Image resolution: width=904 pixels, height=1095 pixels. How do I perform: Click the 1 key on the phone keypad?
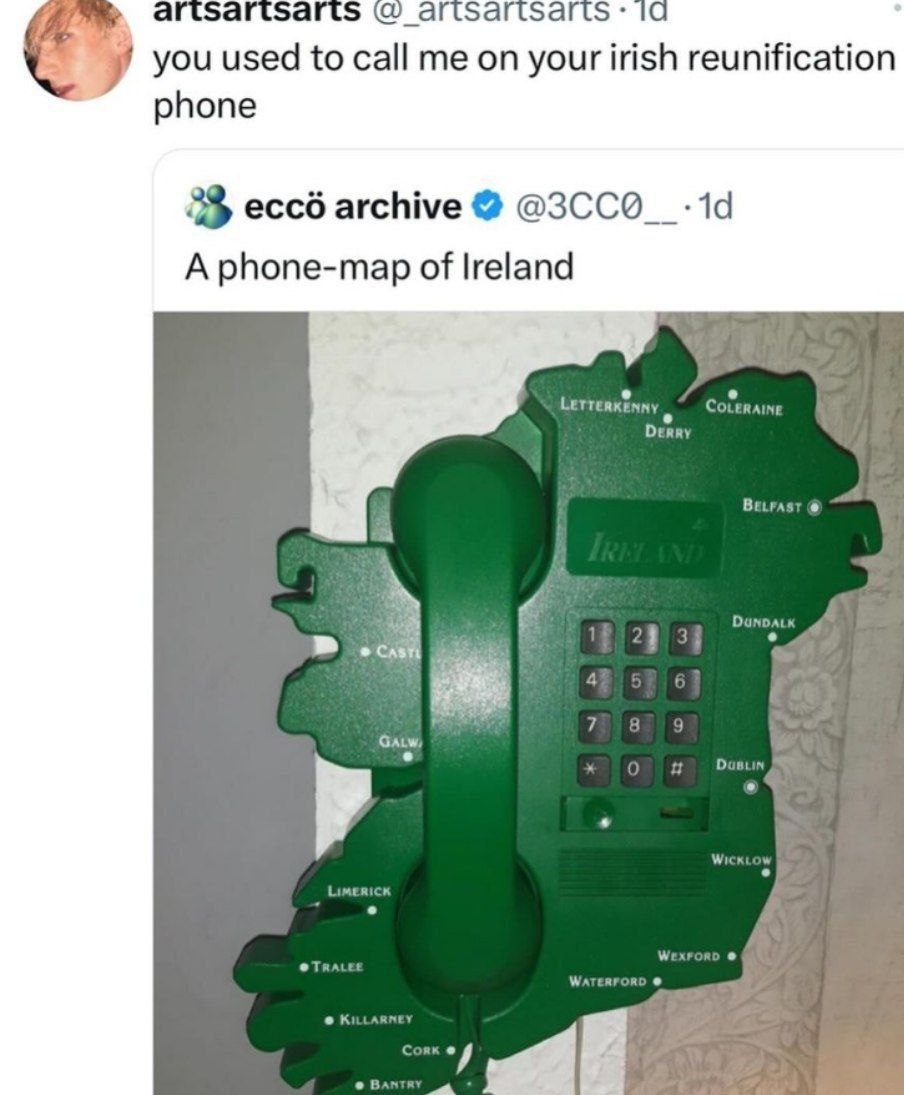[x=592, y=638]
